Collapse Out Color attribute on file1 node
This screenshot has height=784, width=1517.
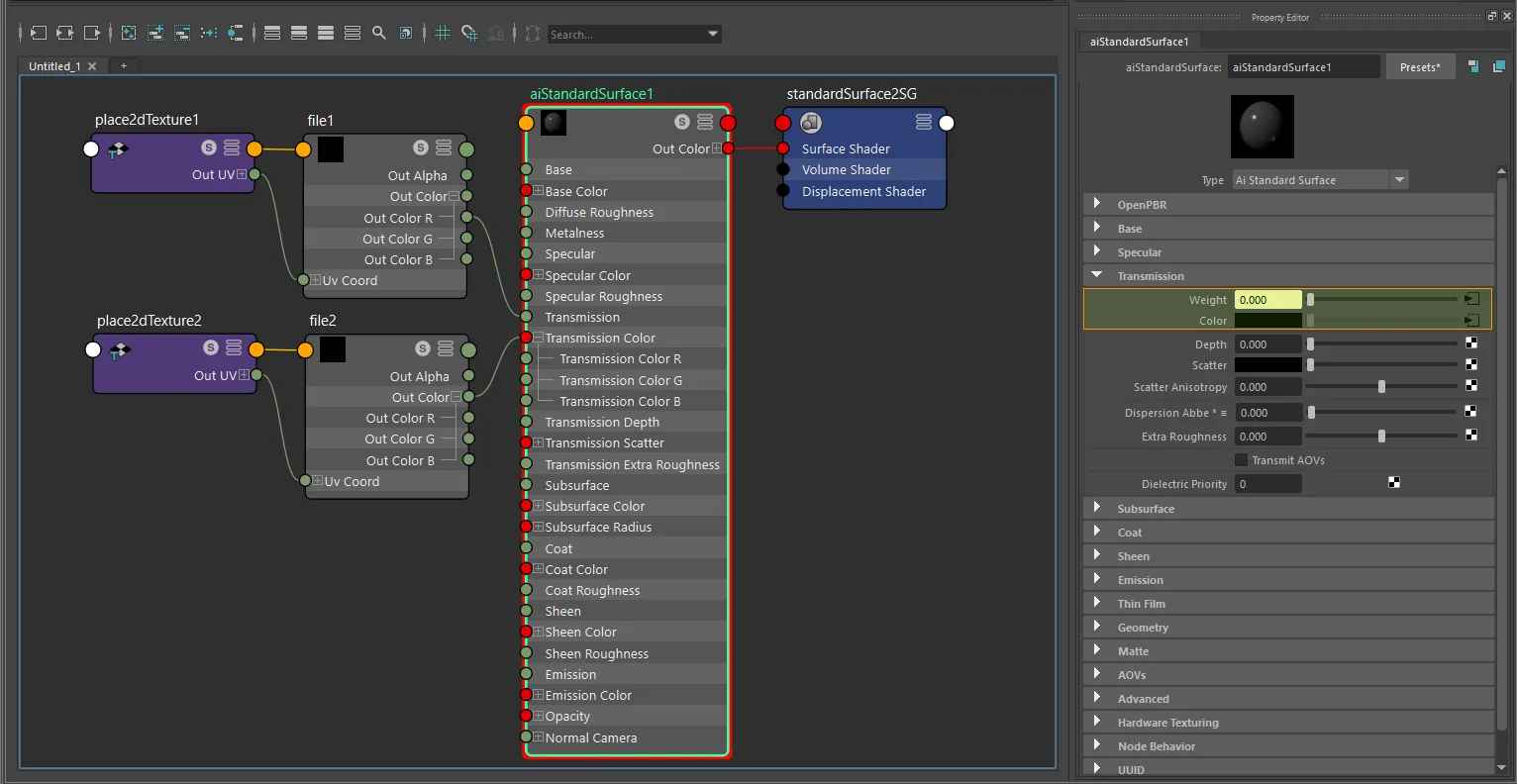[454, 196]
